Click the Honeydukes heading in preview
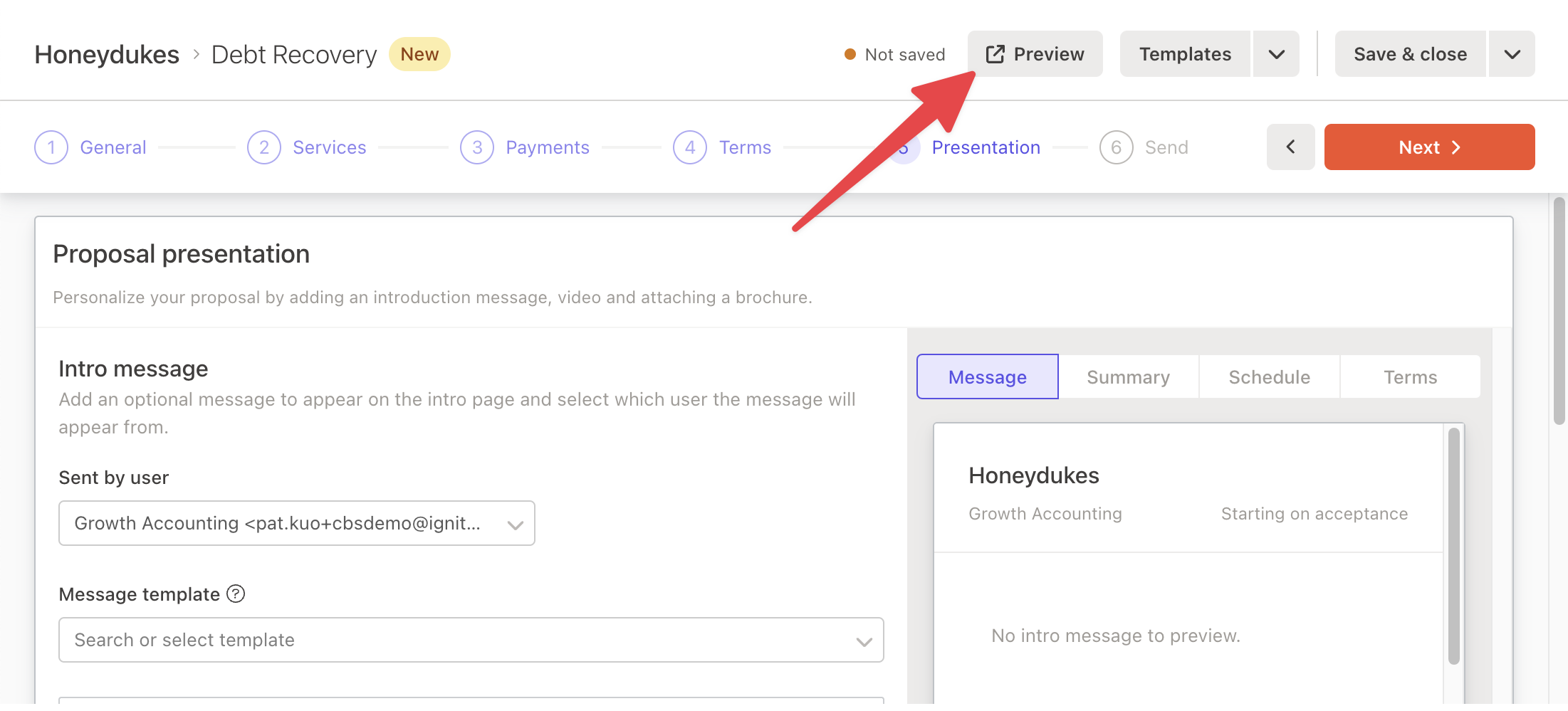The width and height of the screenshot is (1568, 711). pos(1034,475)
